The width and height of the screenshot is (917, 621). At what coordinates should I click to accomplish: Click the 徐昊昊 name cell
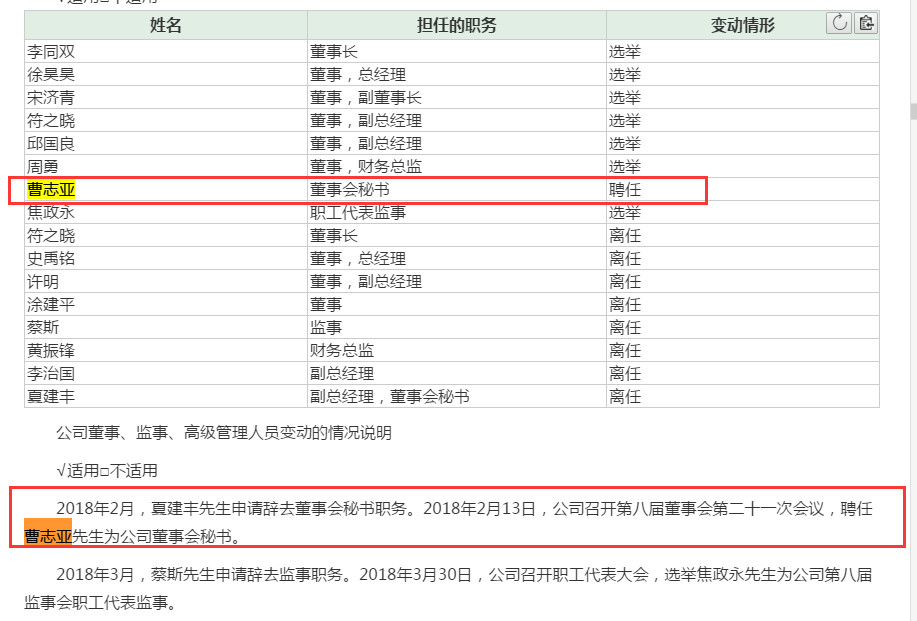(x=51, y=75)
